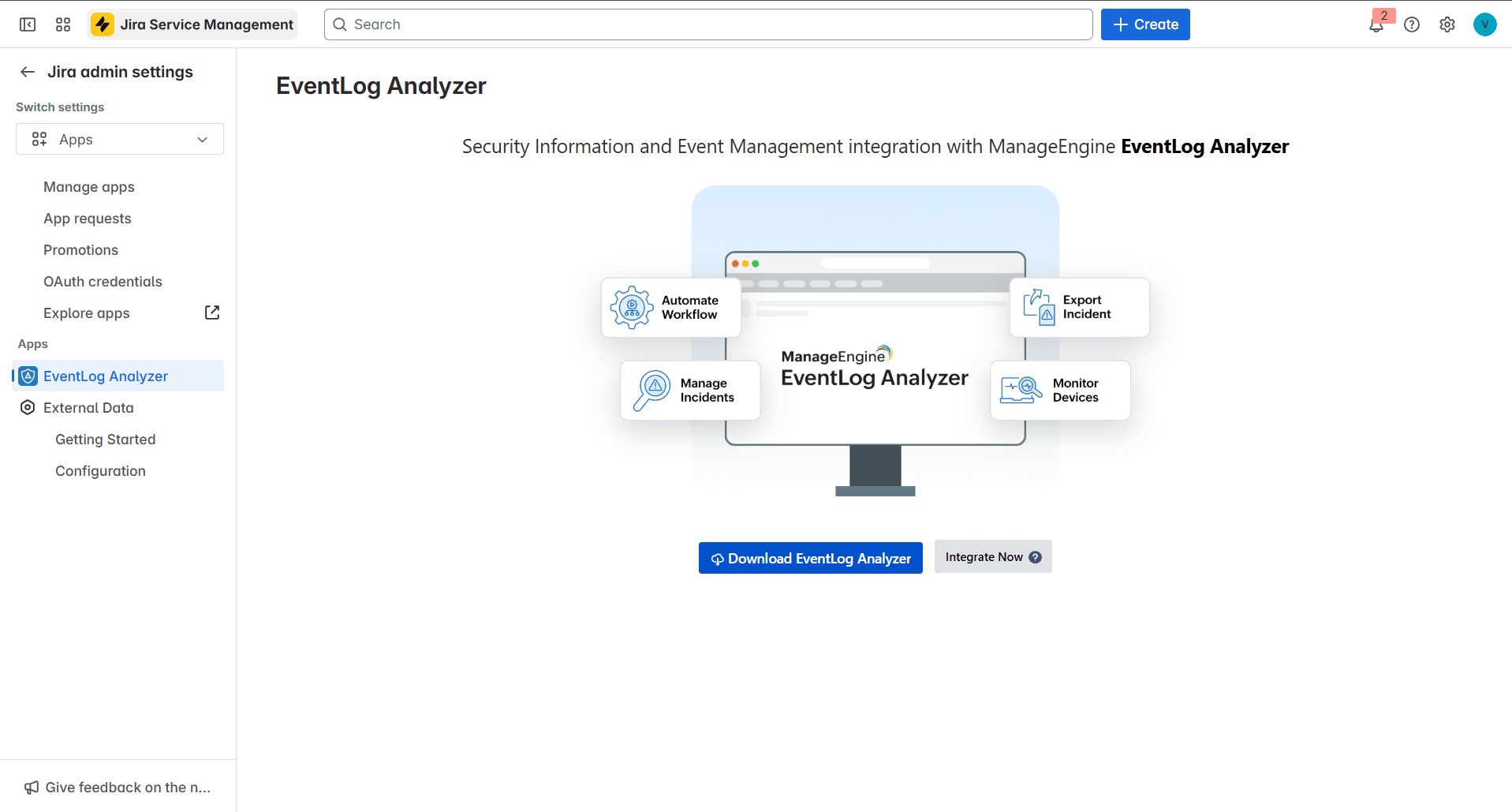Viewport: 1512px width, 812px height.
Task: Click the search magnifier icon
Action: [340, 24]
